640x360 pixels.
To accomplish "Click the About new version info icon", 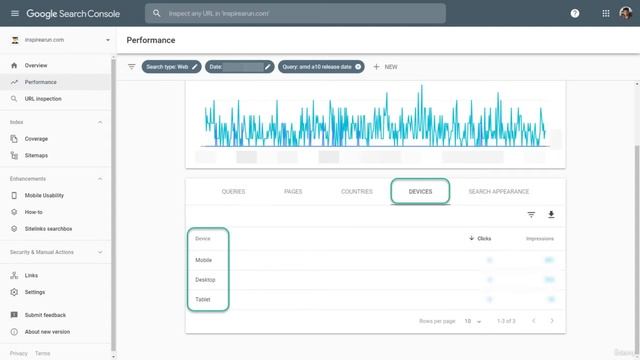I will tap(14, 332).
